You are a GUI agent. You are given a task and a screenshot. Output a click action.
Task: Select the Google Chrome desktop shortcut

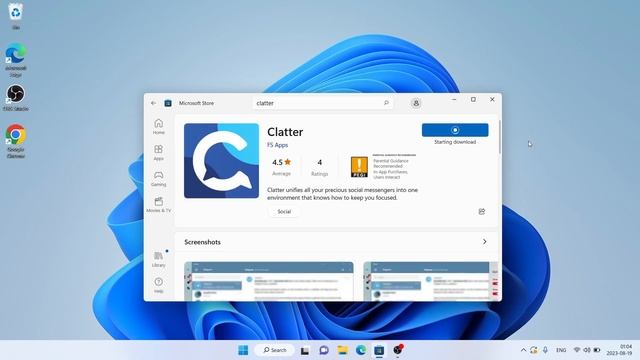(x=16, y=141)
